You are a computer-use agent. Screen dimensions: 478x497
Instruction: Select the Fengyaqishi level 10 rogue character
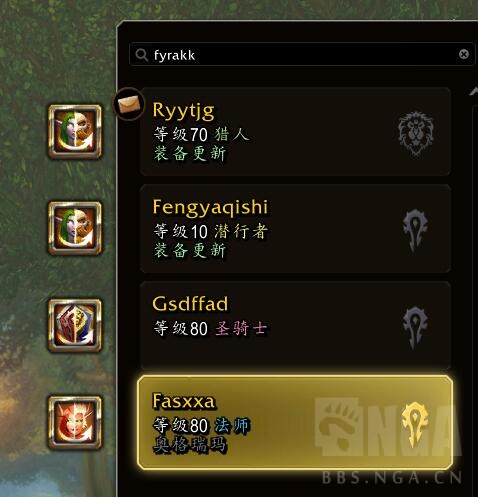pyautogui.click(x=296, y=229)
